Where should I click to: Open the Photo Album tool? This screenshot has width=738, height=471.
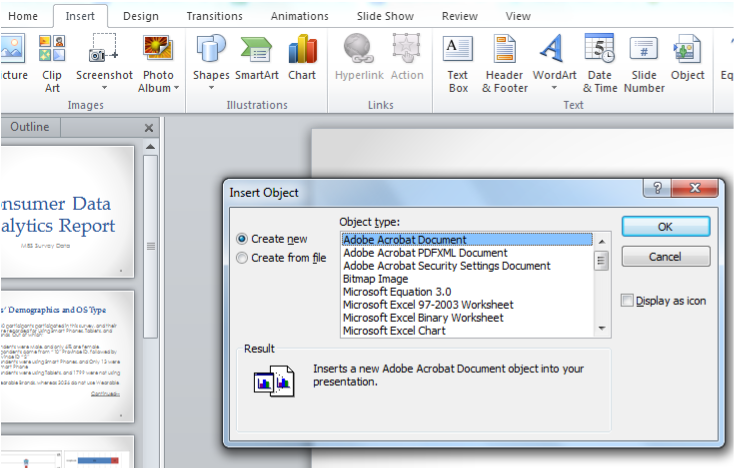coord(158,64)
